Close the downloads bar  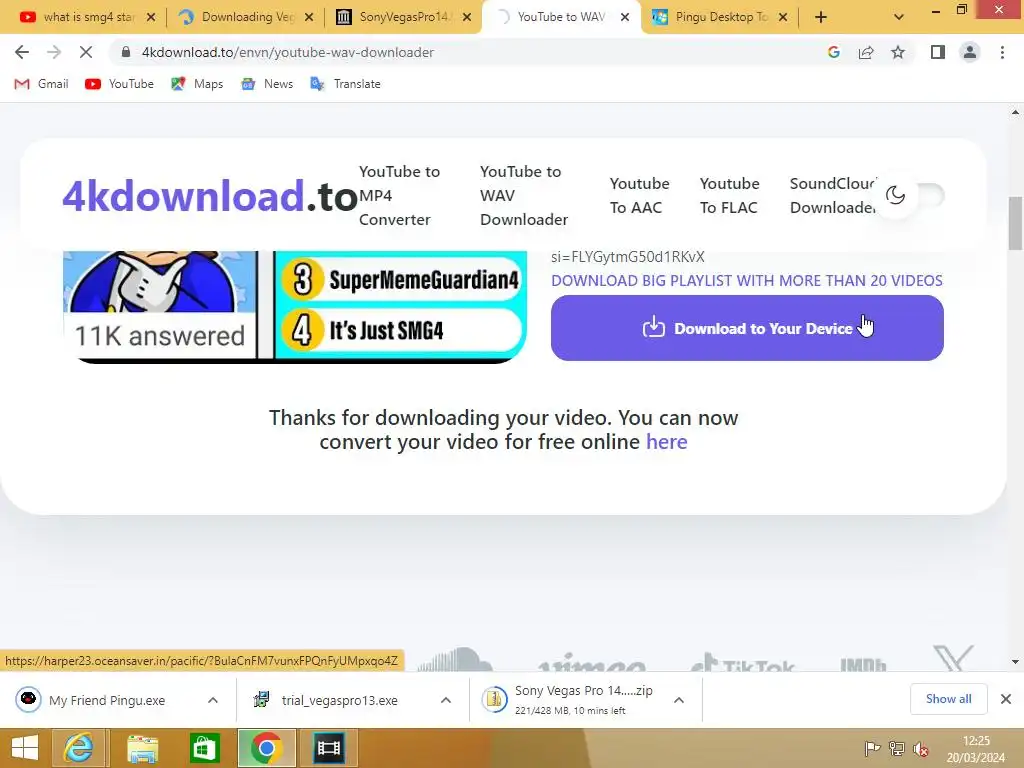coord(1006,699)
